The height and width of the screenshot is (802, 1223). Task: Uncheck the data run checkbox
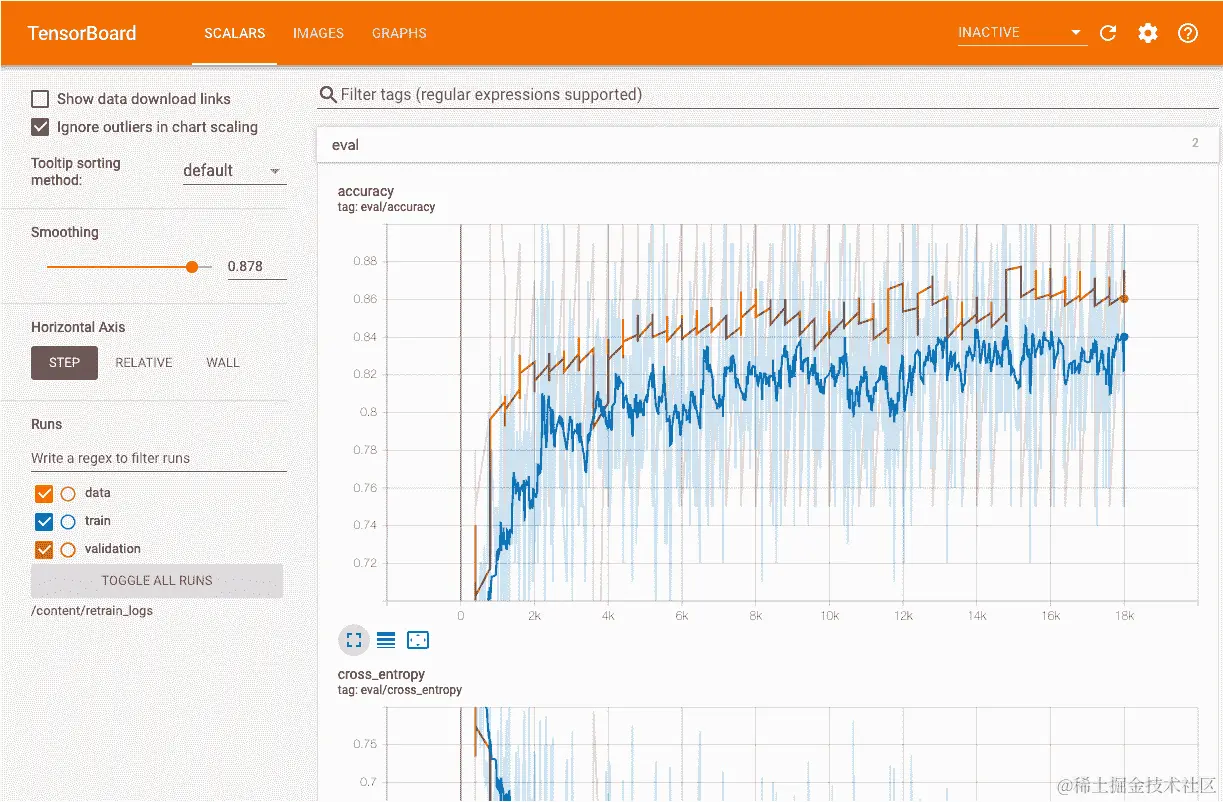point(44,493)
